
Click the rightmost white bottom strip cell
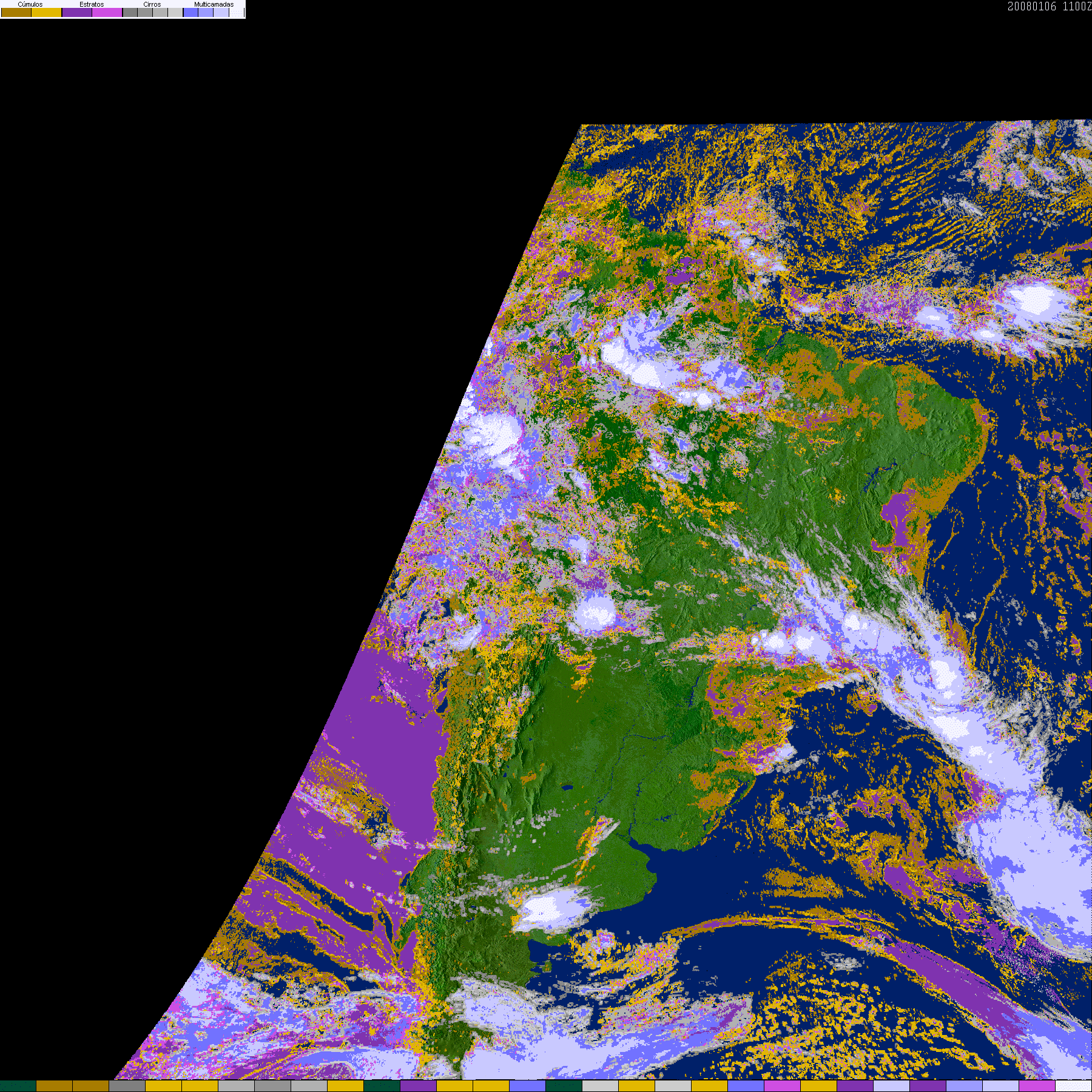point(1074,1086)
